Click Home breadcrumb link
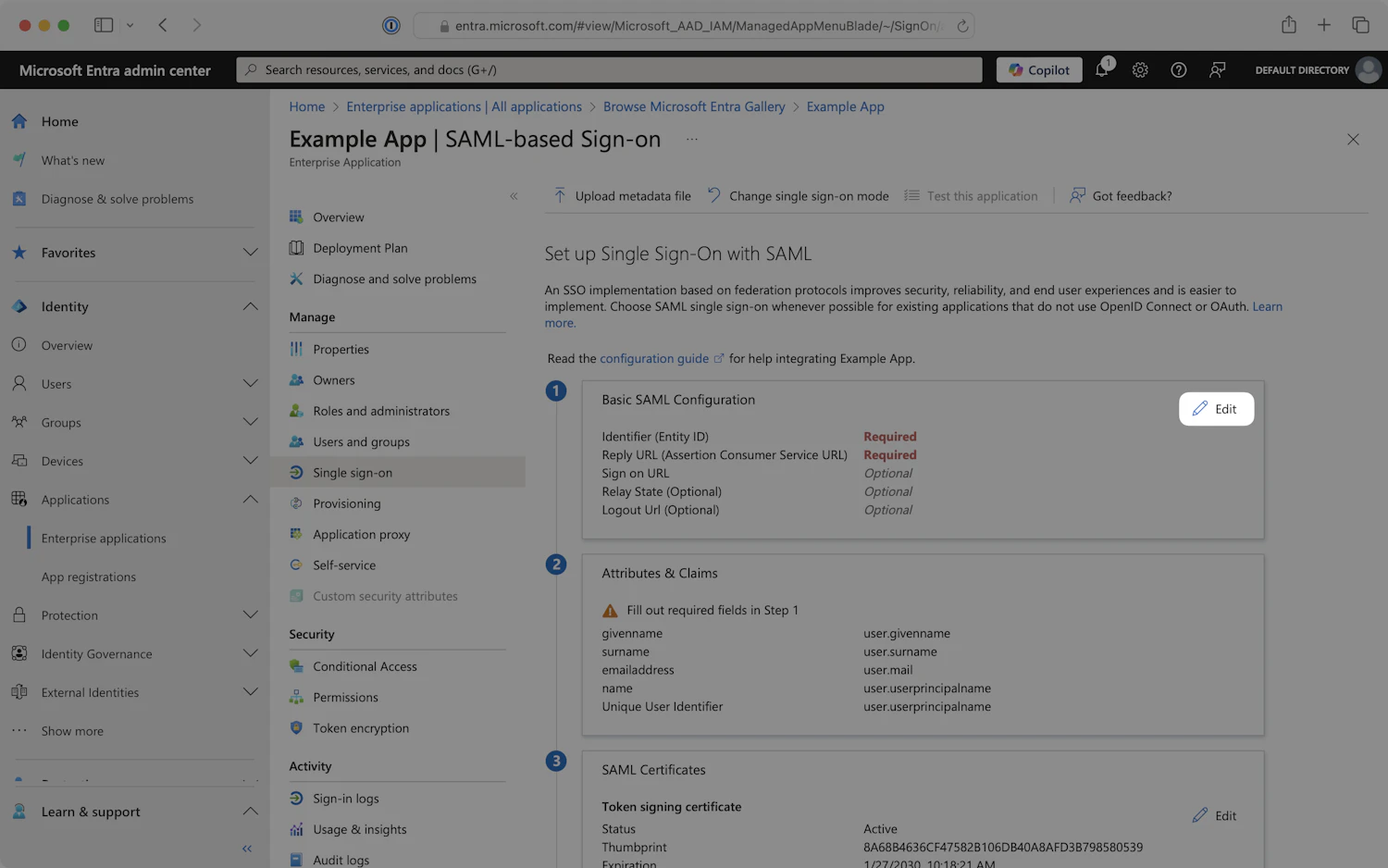1388x868 pixels. [x=307, y=106]
